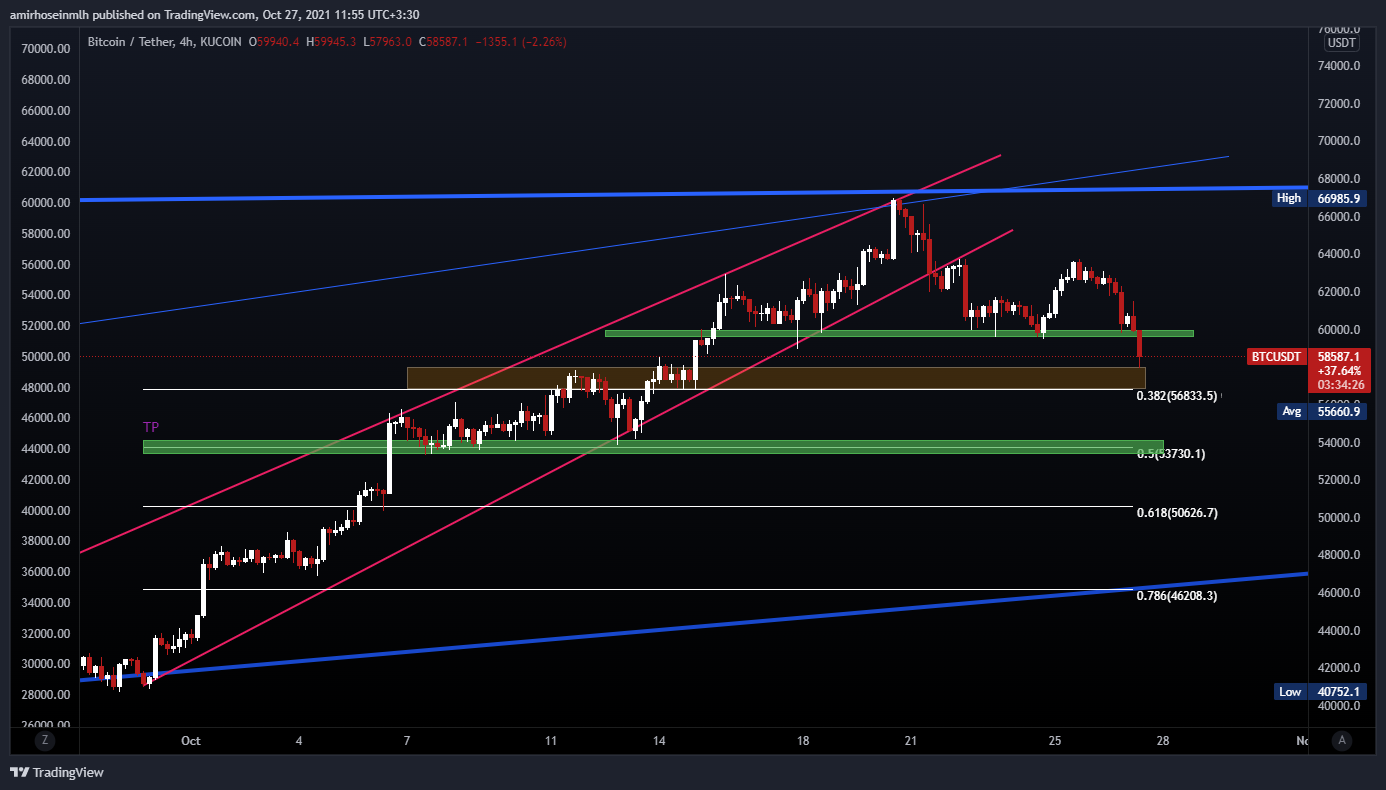Click the current price label 58587.1

pyautogui.click(x=1339, y=356)
